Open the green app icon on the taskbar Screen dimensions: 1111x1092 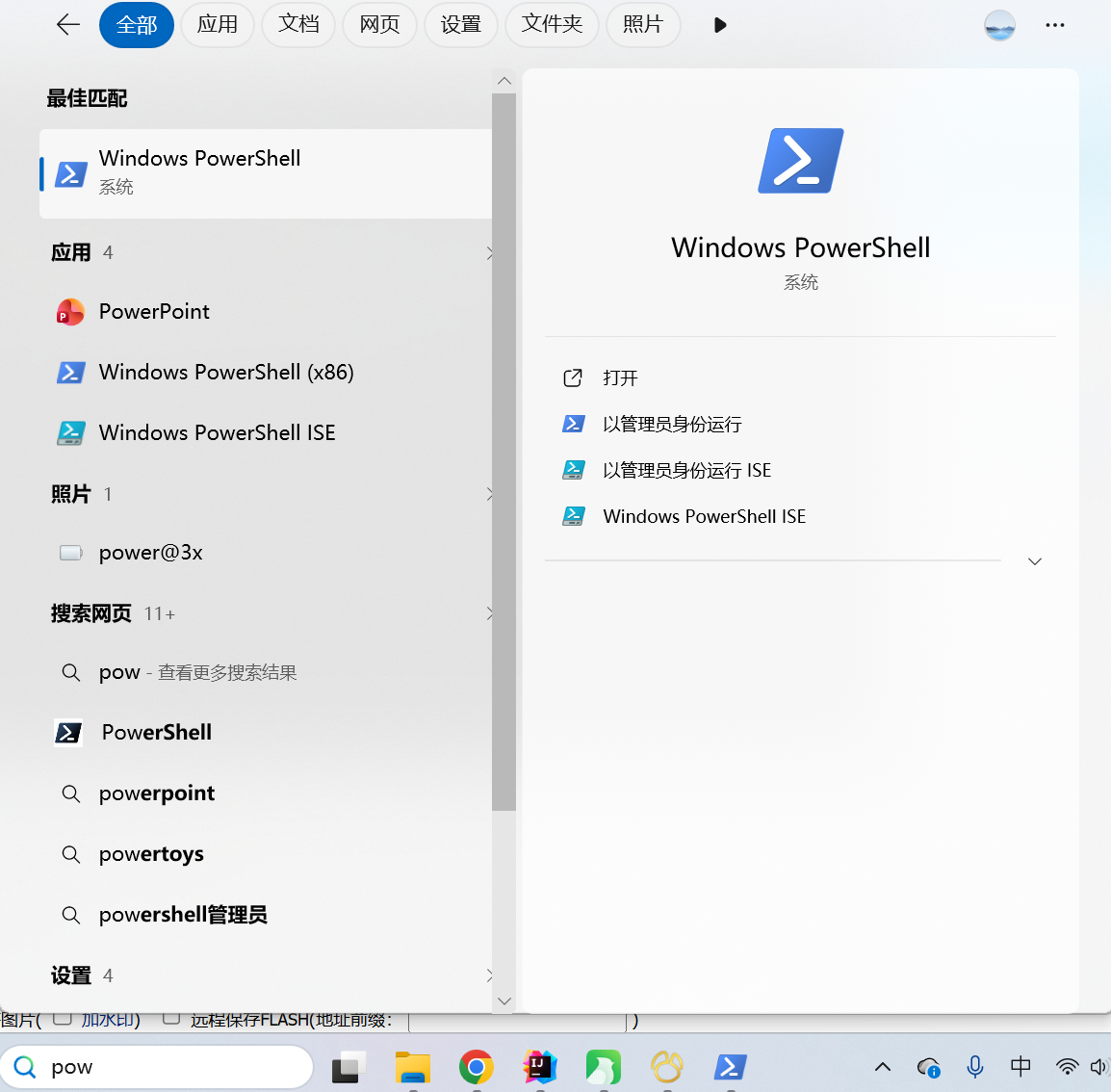(x=603, y=1067)
